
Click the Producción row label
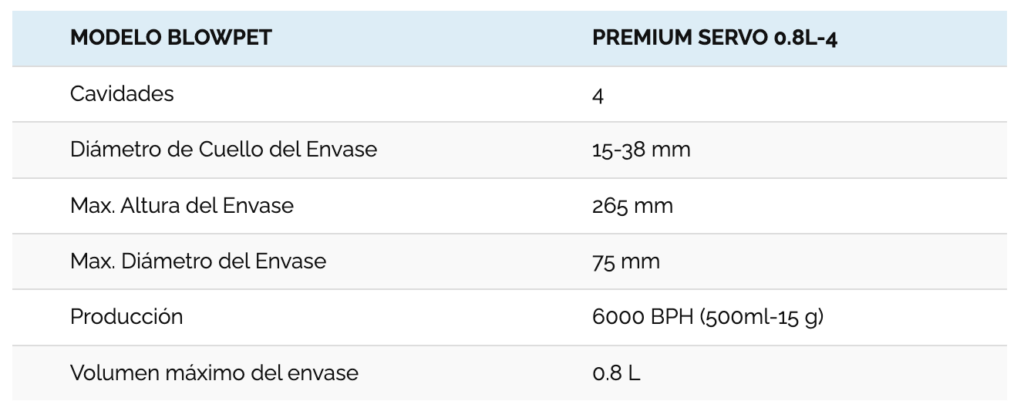tap(127, 317)
